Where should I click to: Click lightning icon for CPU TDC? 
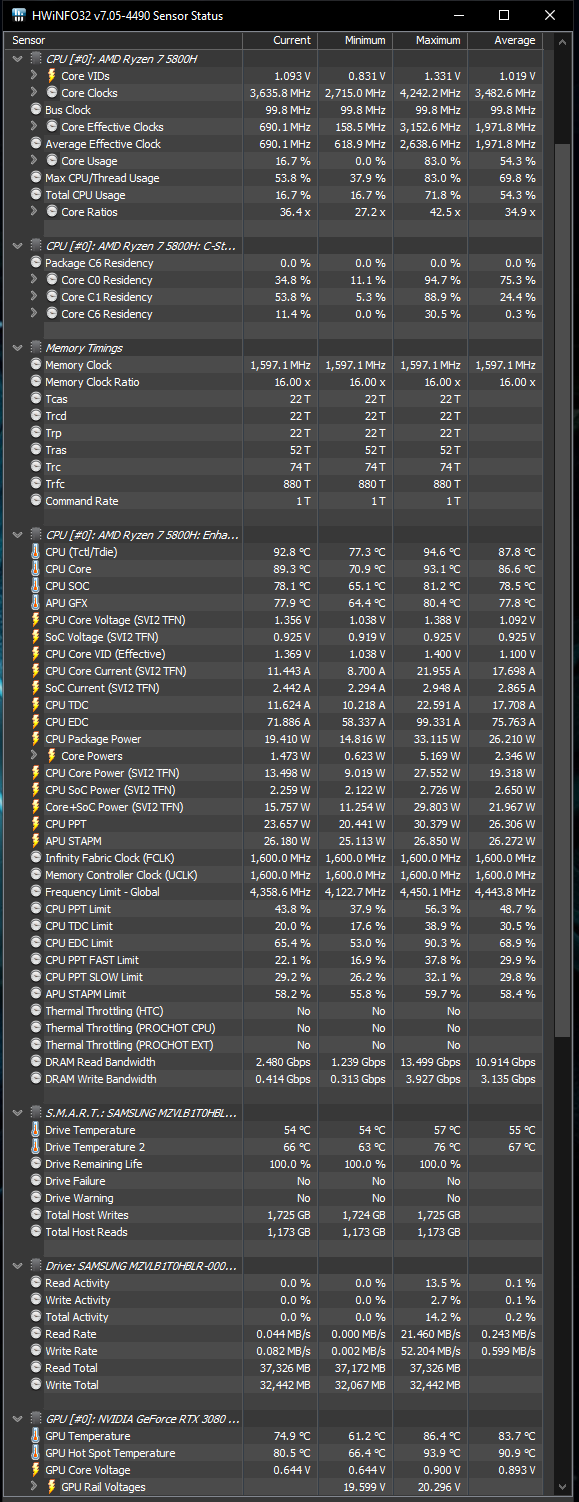pos(36,705)
